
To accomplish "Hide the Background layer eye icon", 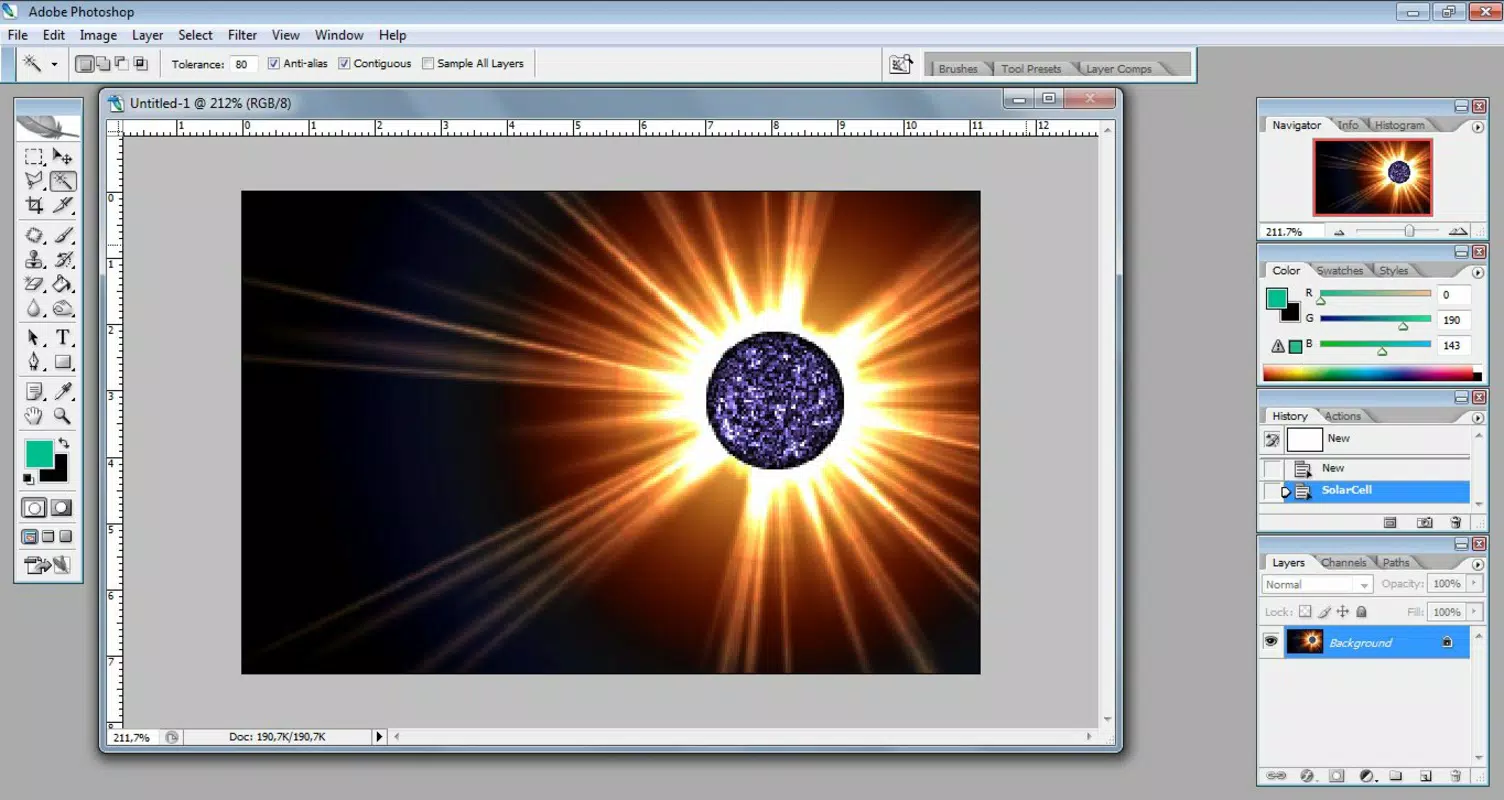I will pyautogui.click(x=1271, y=642).
